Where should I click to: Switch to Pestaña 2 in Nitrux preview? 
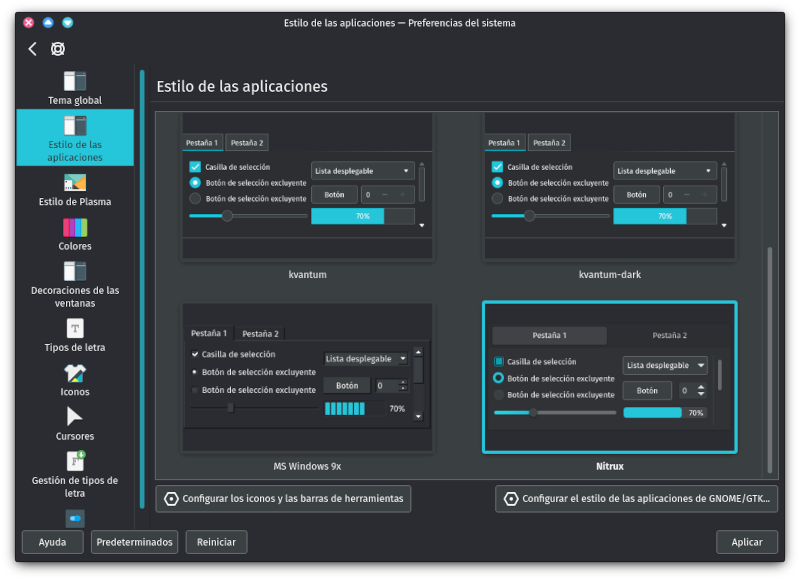pos(669,335)
